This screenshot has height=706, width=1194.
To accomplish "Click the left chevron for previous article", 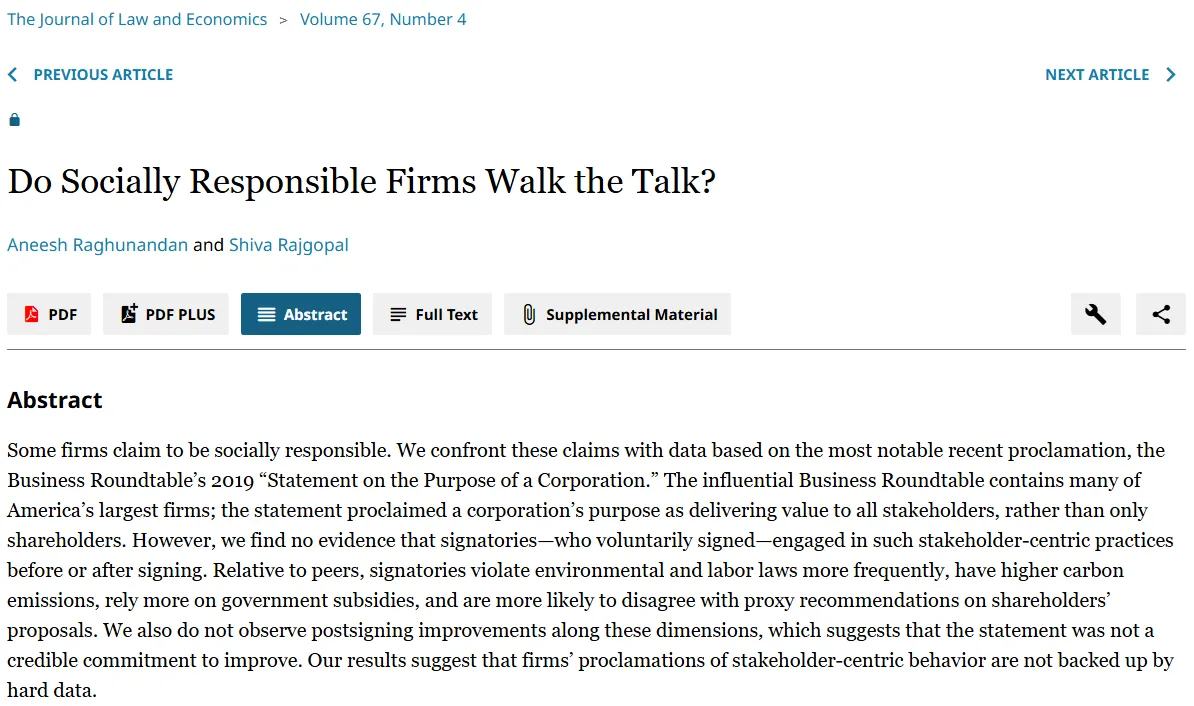I will (x=13, y=75).
